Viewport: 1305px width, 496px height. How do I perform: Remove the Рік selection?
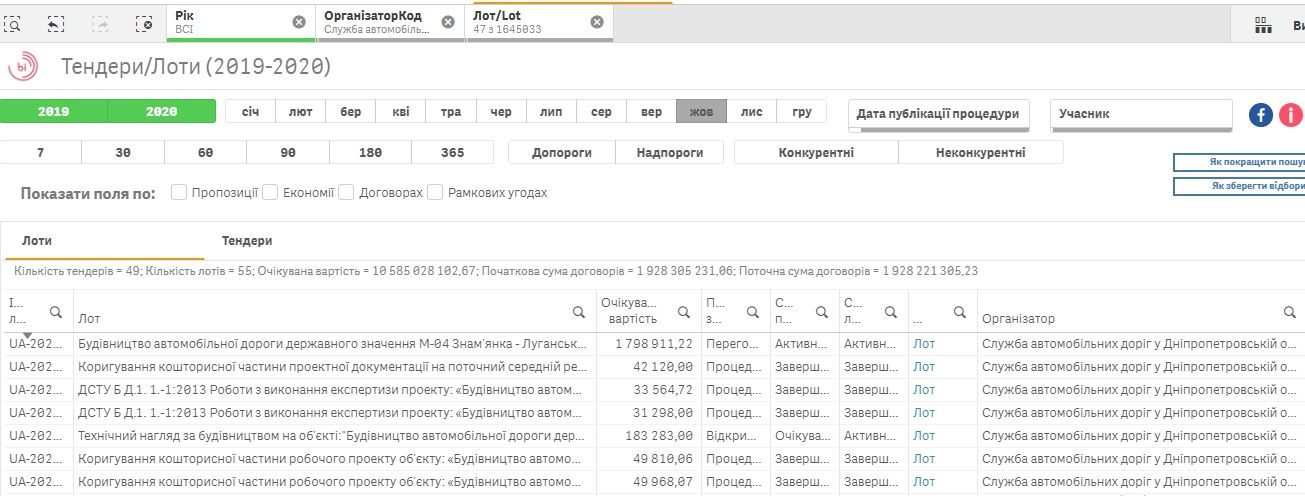(299, 22)
